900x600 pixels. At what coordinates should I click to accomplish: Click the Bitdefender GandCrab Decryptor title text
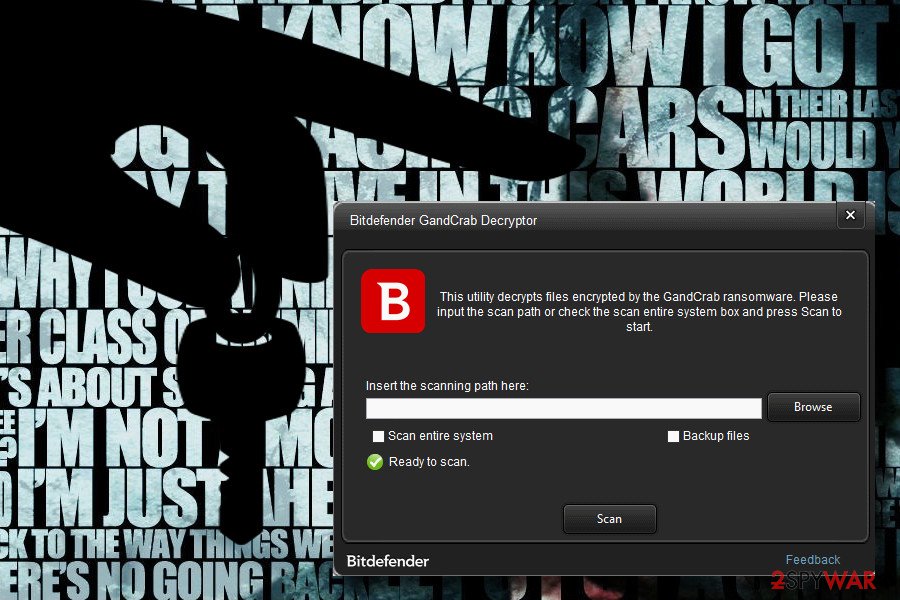(443, 220)
